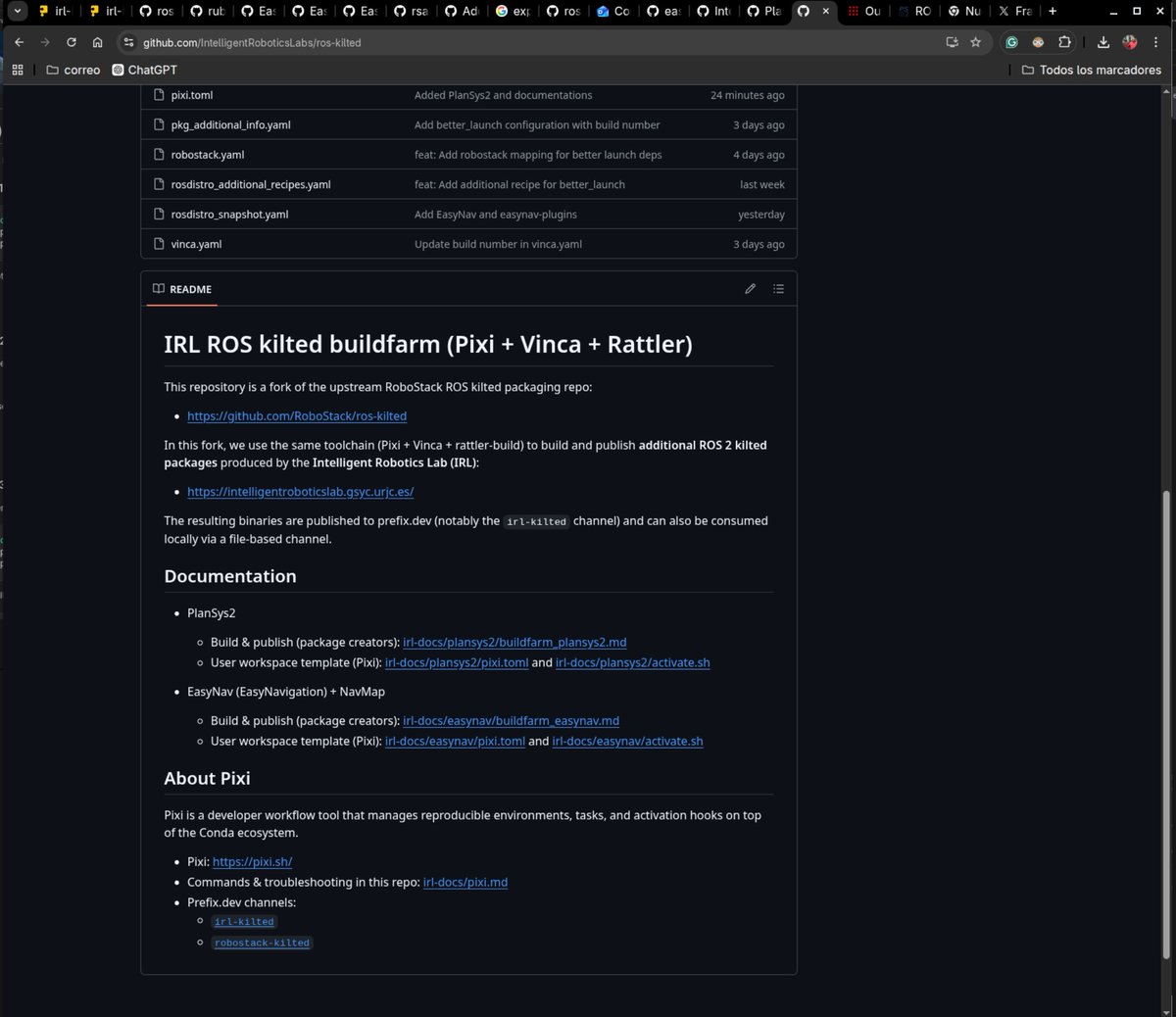Bookmark this page with the star icon
The image size is (1176, 1017).
pos(975,42)
